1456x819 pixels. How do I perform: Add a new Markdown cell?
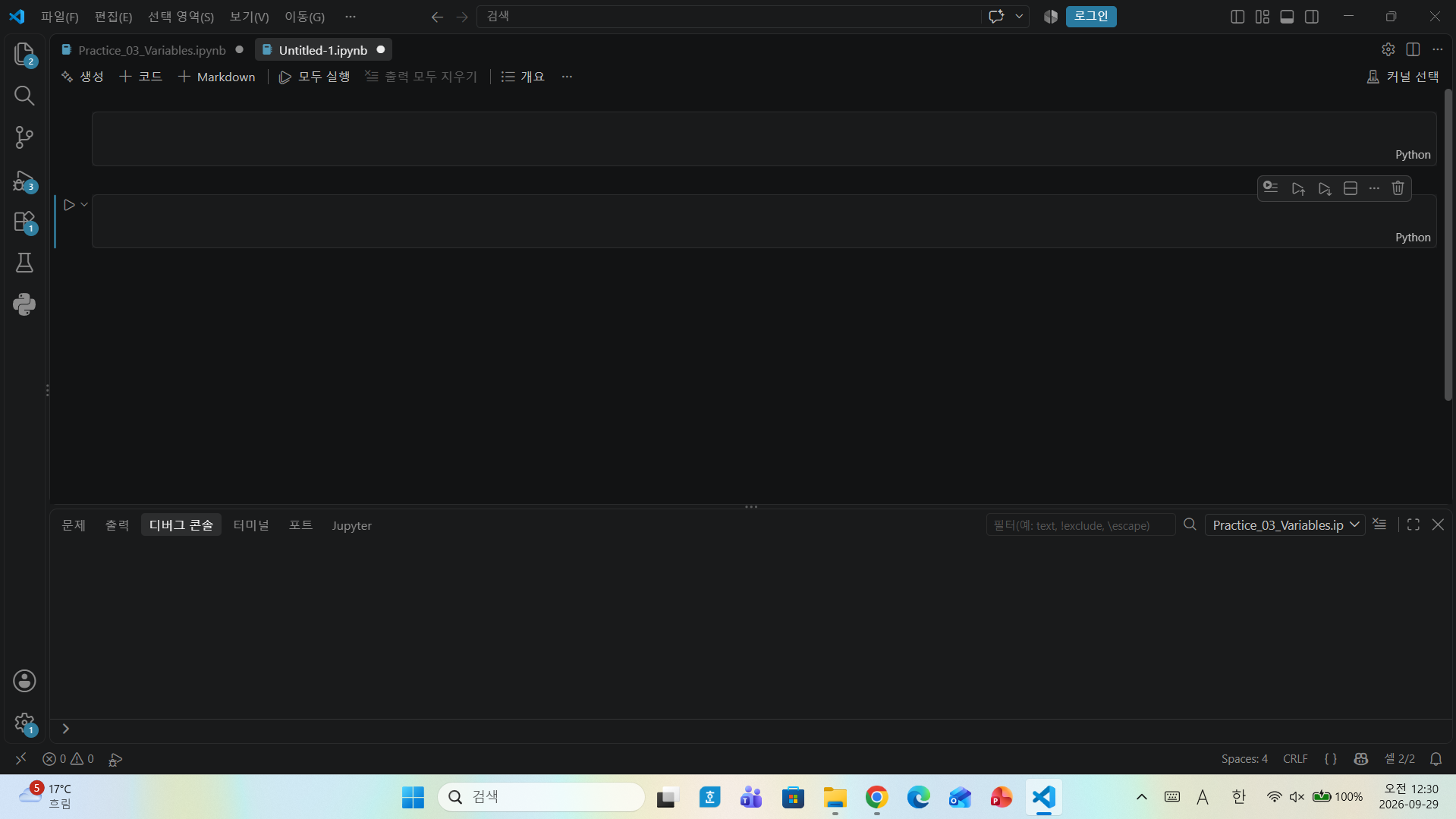coord(216,77)
